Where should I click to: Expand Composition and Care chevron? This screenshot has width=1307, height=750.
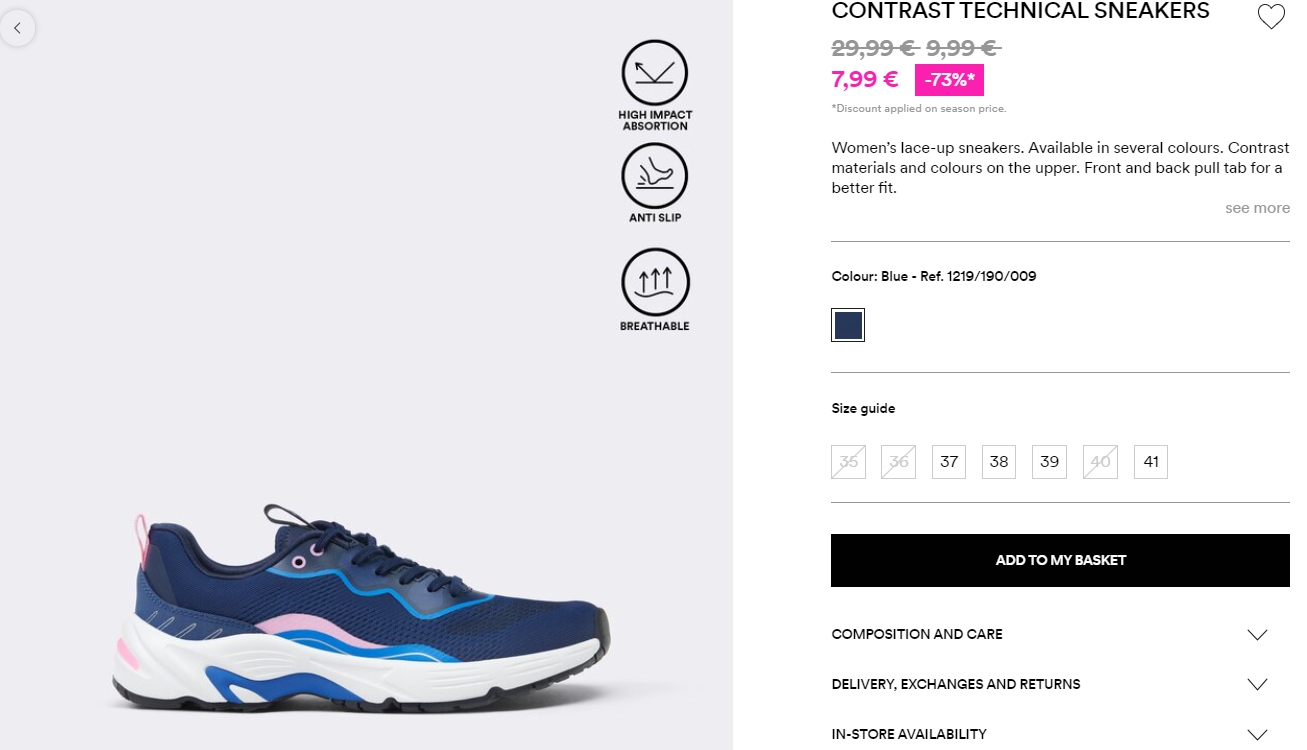pyautogui.click(x=1257, y=635)
